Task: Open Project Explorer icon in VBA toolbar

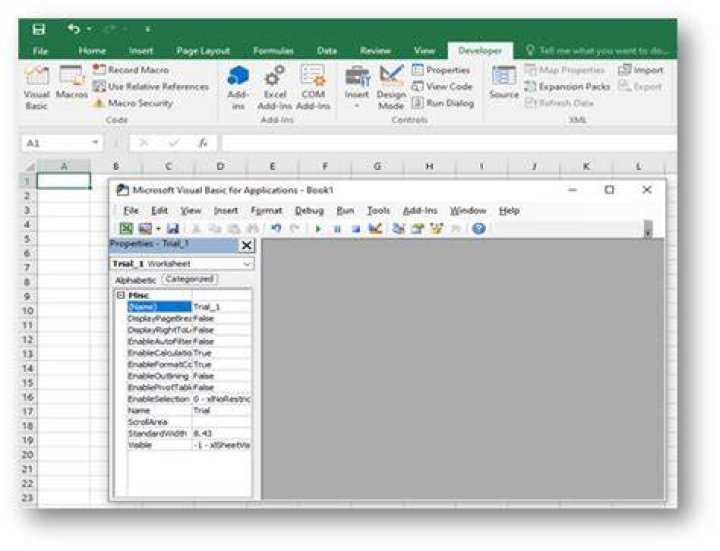Action: coord(398,228)
